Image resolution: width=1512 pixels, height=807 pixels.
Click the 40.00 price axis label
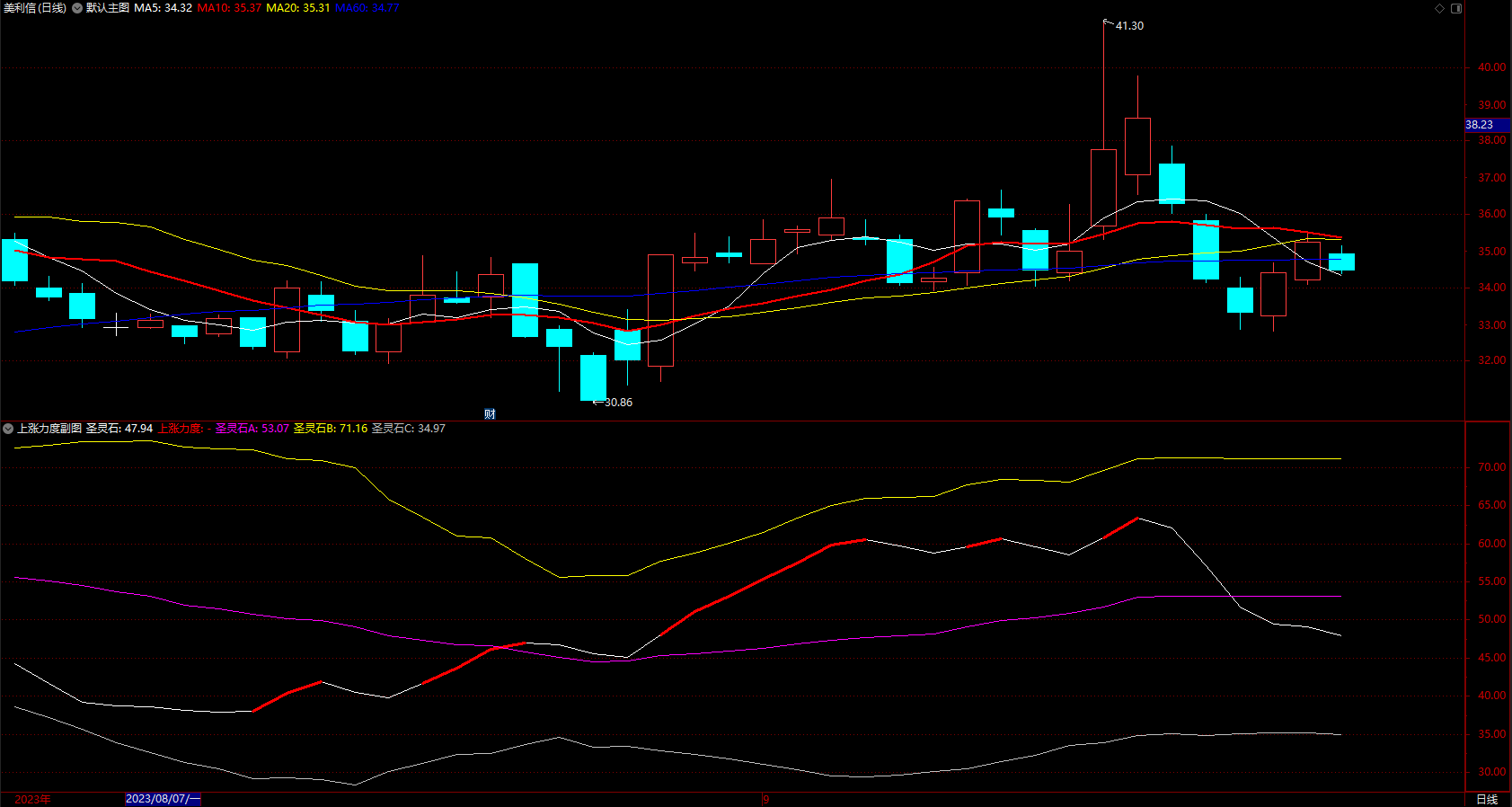pos(1492,67)
